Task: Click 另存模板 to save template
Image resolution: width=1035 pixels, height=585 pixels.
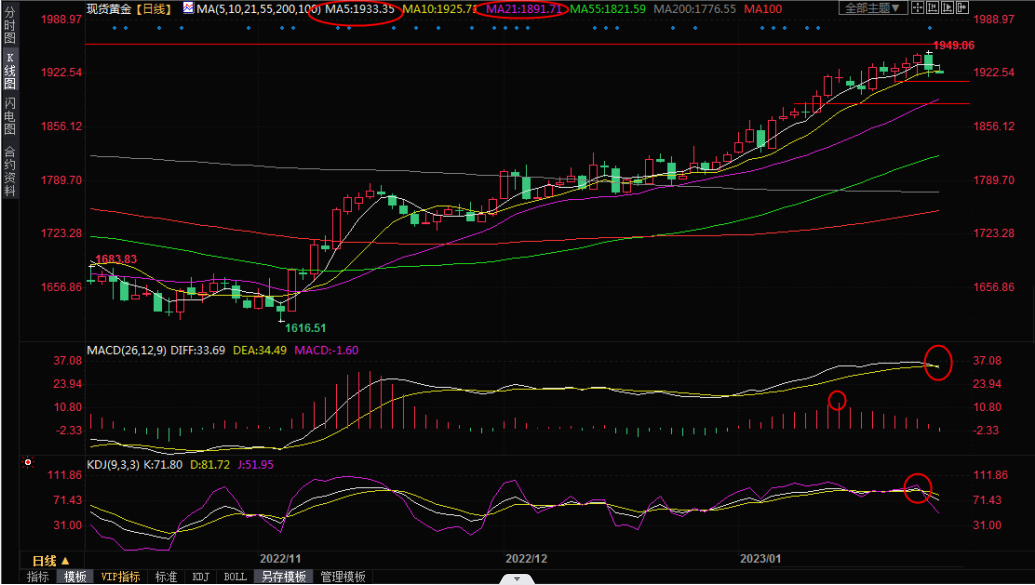Action: coord(282,577)
